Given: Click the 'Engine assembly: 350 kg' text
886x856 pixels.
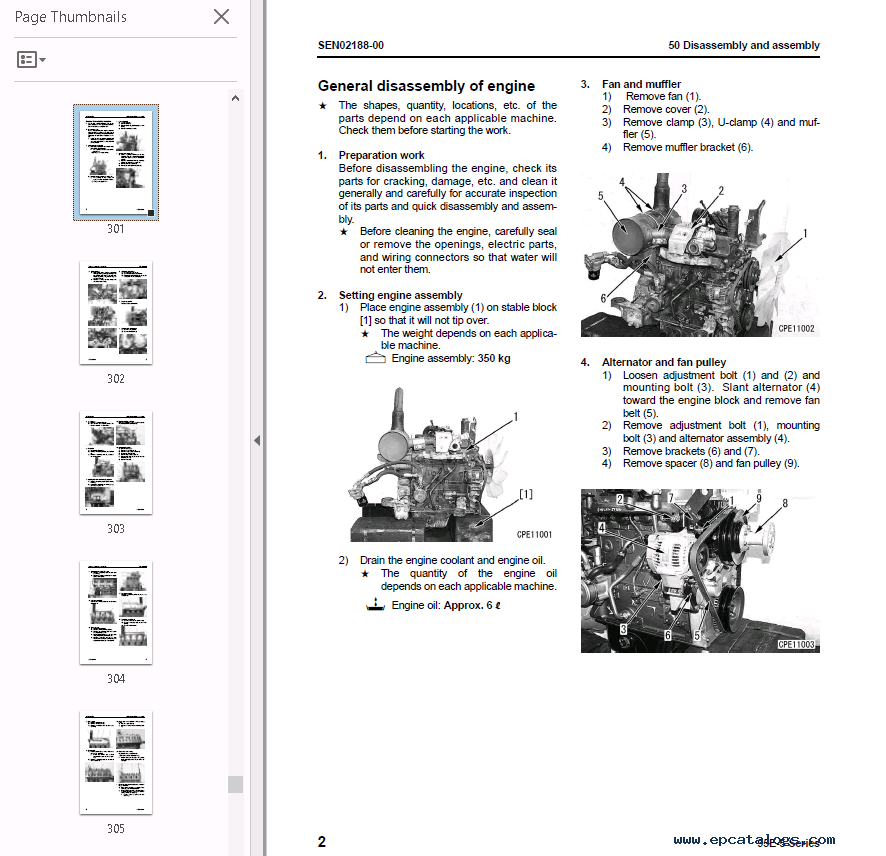Looking at the screenshot, I should [x=451, y=358].
